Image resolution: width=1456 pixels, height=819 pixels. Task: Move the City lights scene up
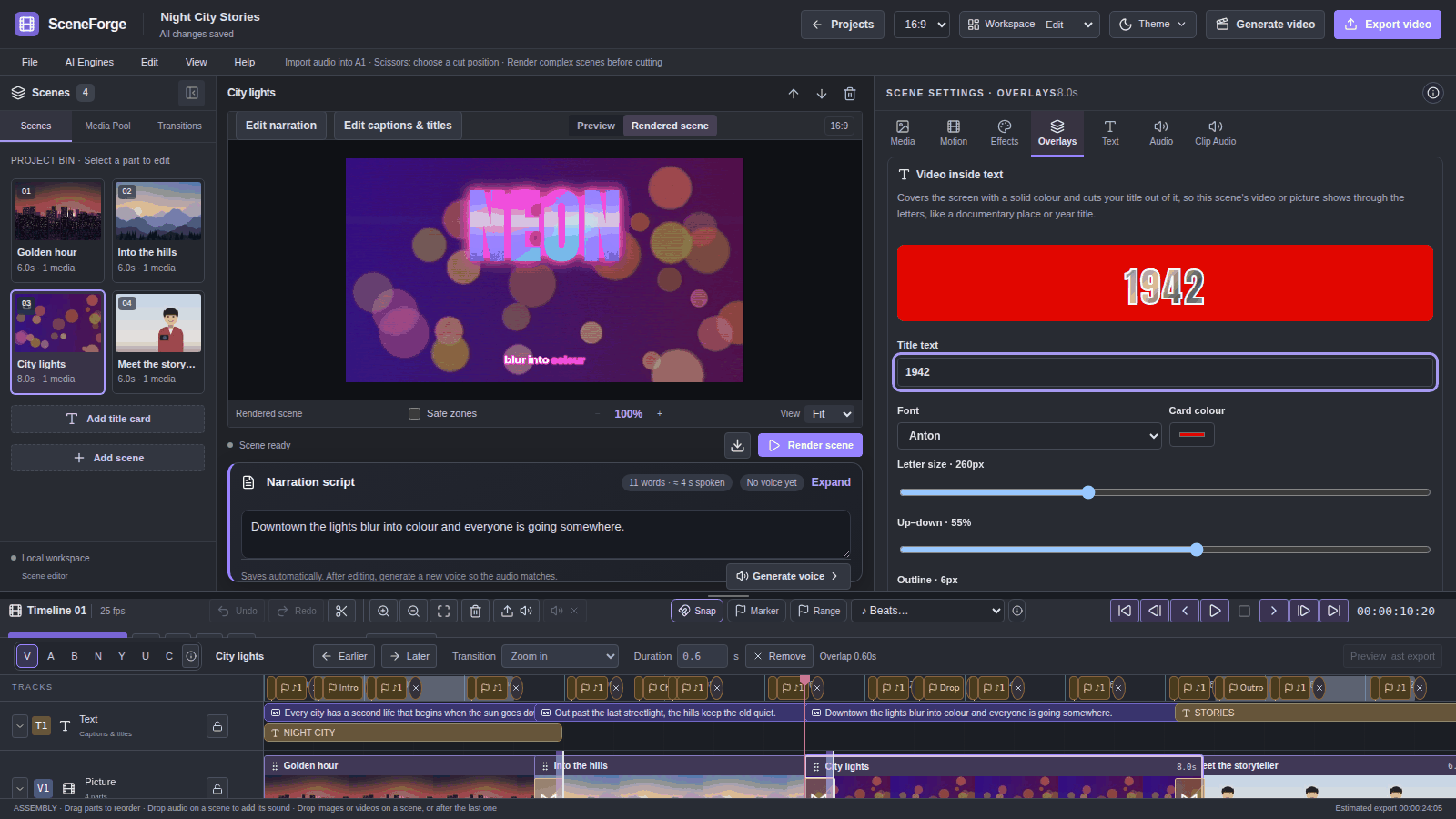pyautogui.click(x=794, y=94)
